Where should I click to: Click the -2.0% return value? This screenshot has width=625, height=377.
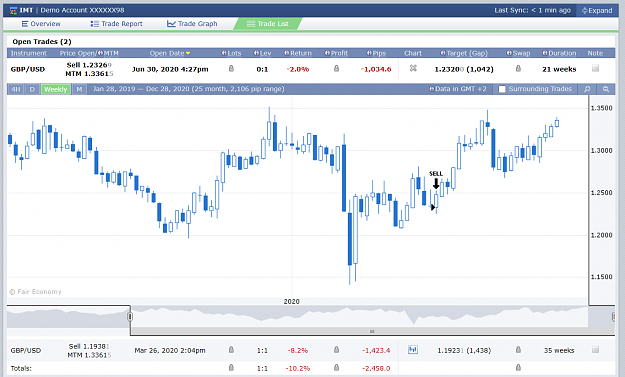298,69
